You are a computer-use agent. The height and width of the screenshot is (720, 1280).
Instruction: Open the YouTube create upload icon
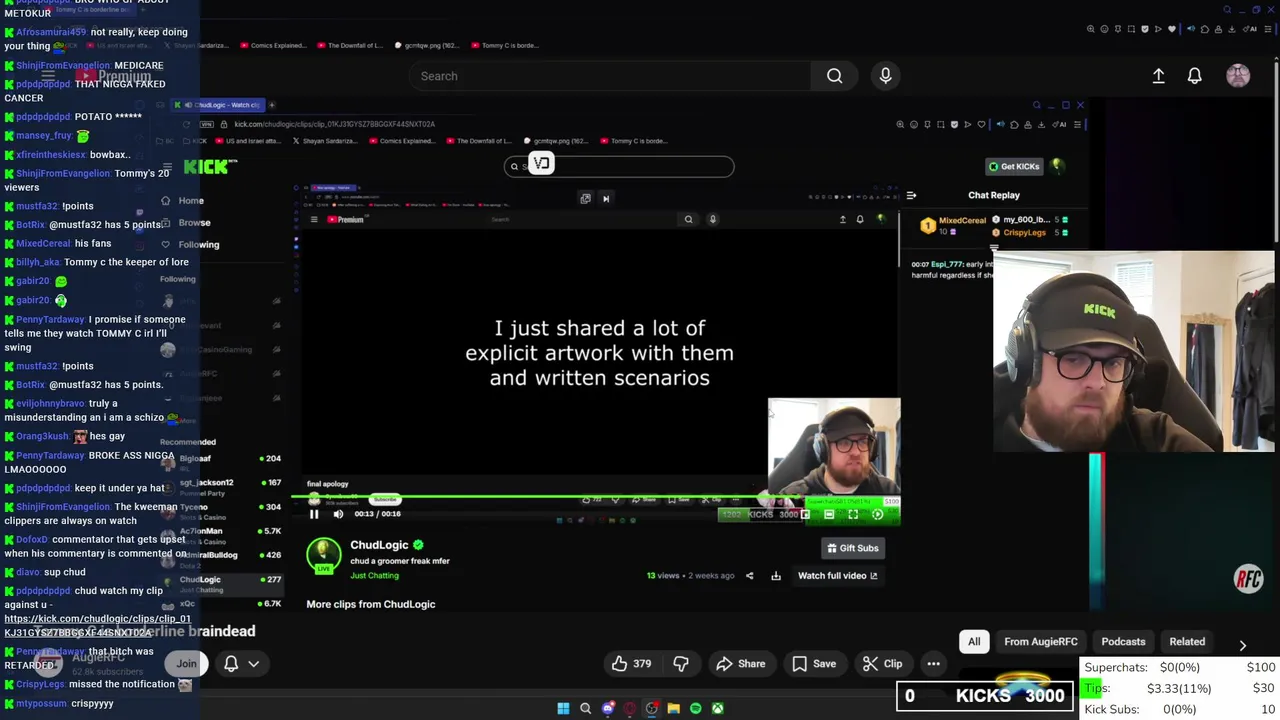click(x=1158, y=76)
